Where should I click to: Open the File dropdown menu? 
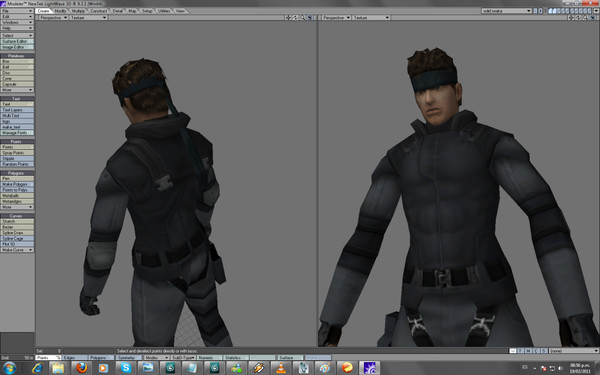click(17, 11)
